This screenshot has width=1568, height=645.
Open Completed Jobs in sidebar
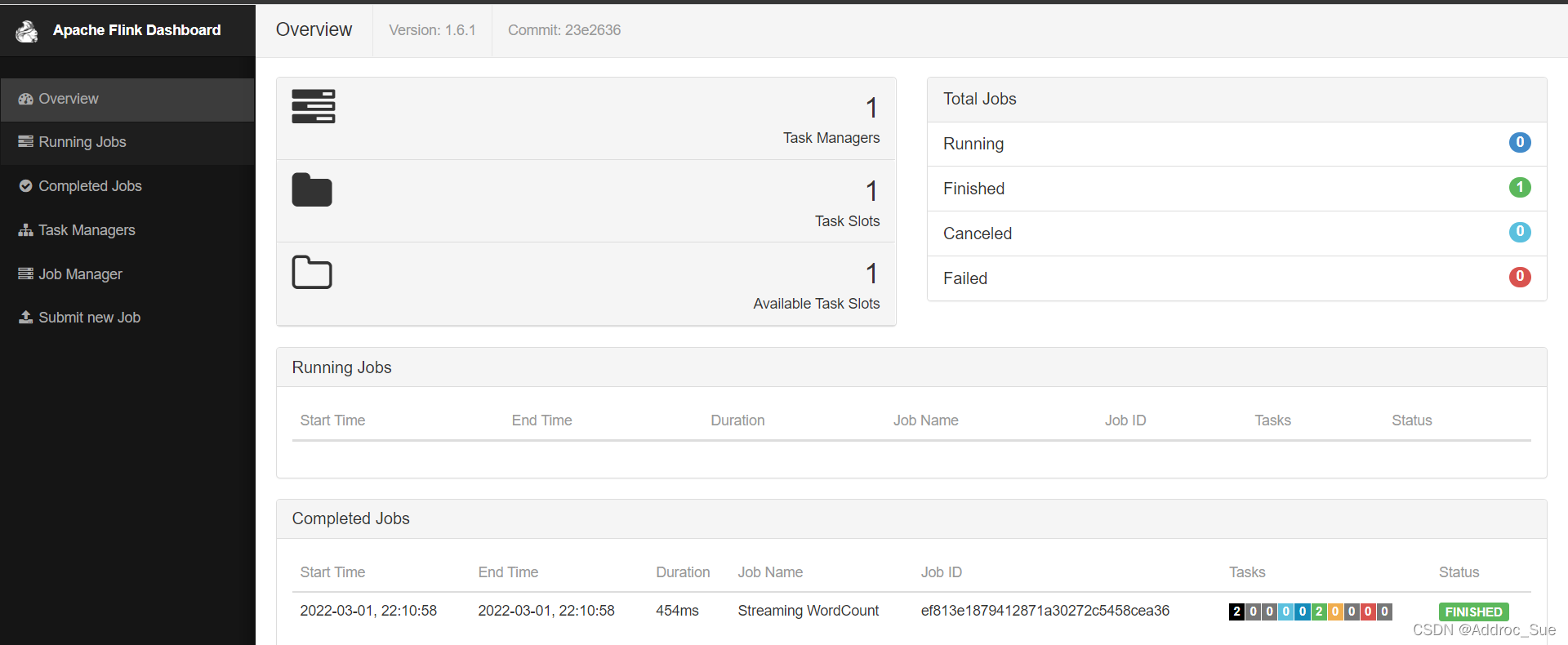[127, 187]
